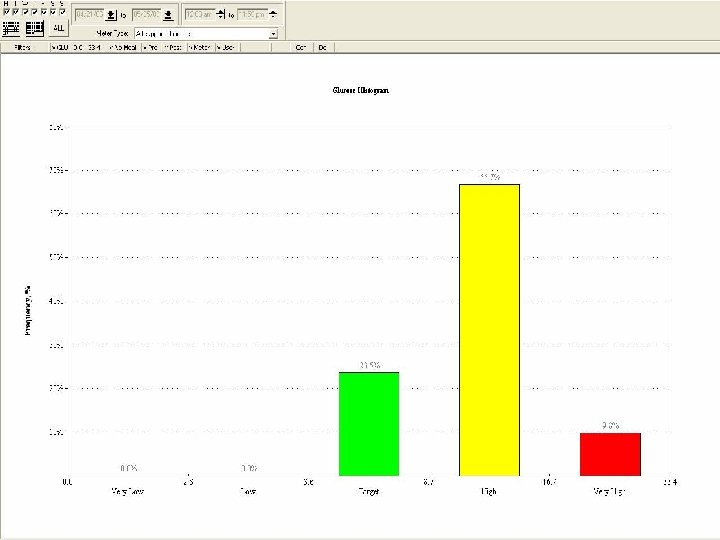Click the green Target histogram bar

(369, 424)
